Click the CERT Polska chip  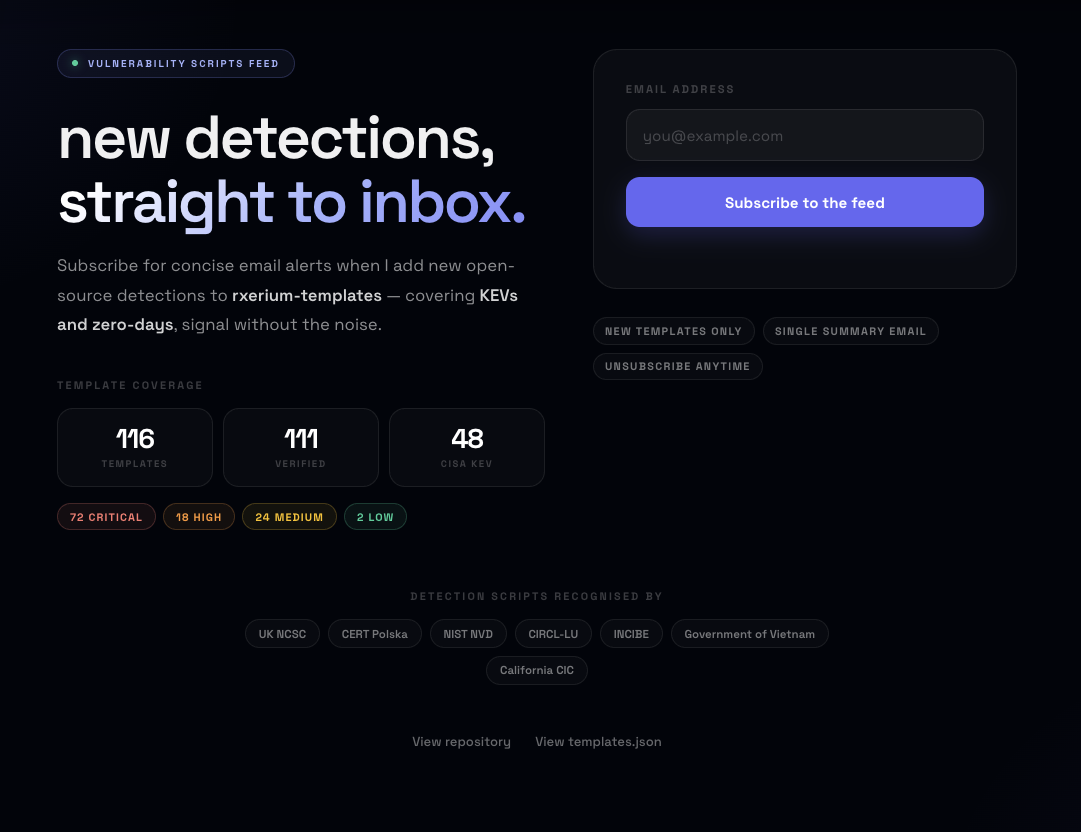click(x=374, y=633)
